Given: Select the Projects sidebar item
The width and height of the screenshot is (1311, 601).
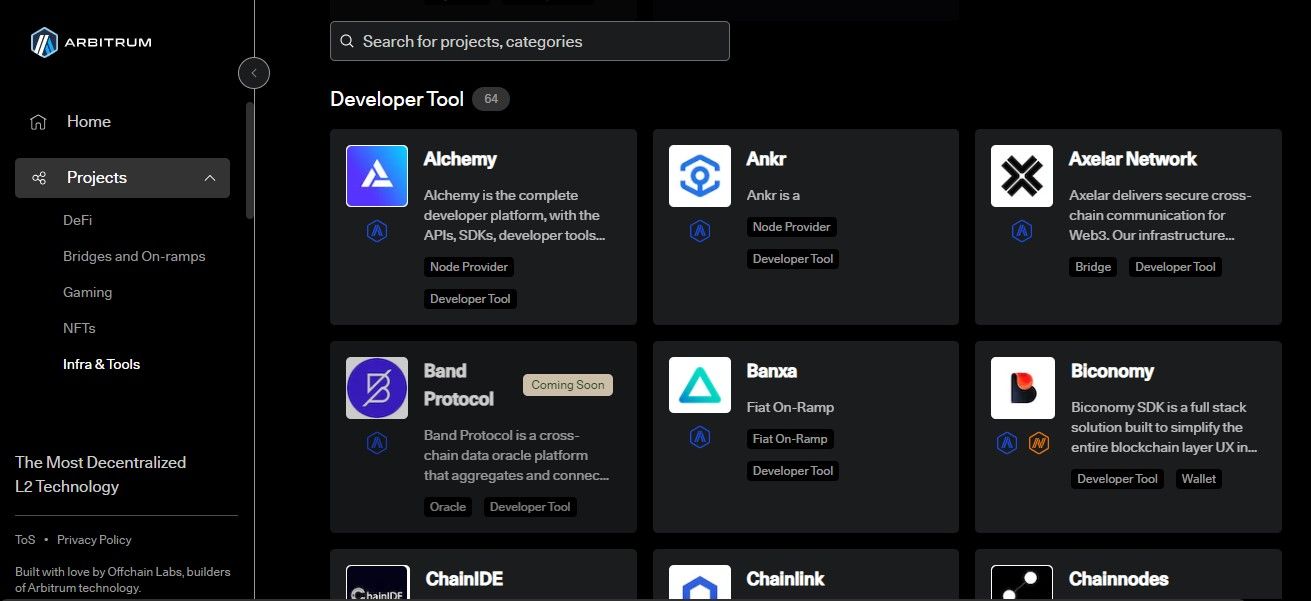Looking at the screenshot, I should (122, 178).
